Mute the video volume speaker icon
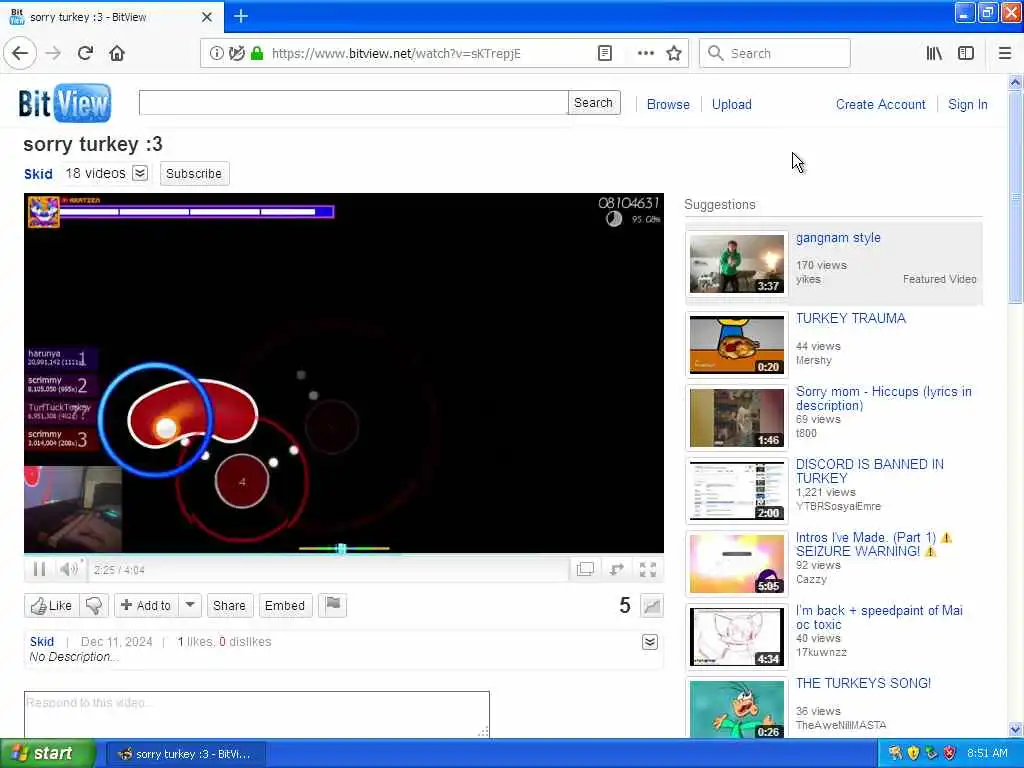Viewport: 1024px width, 768px height. coord(68,569)
